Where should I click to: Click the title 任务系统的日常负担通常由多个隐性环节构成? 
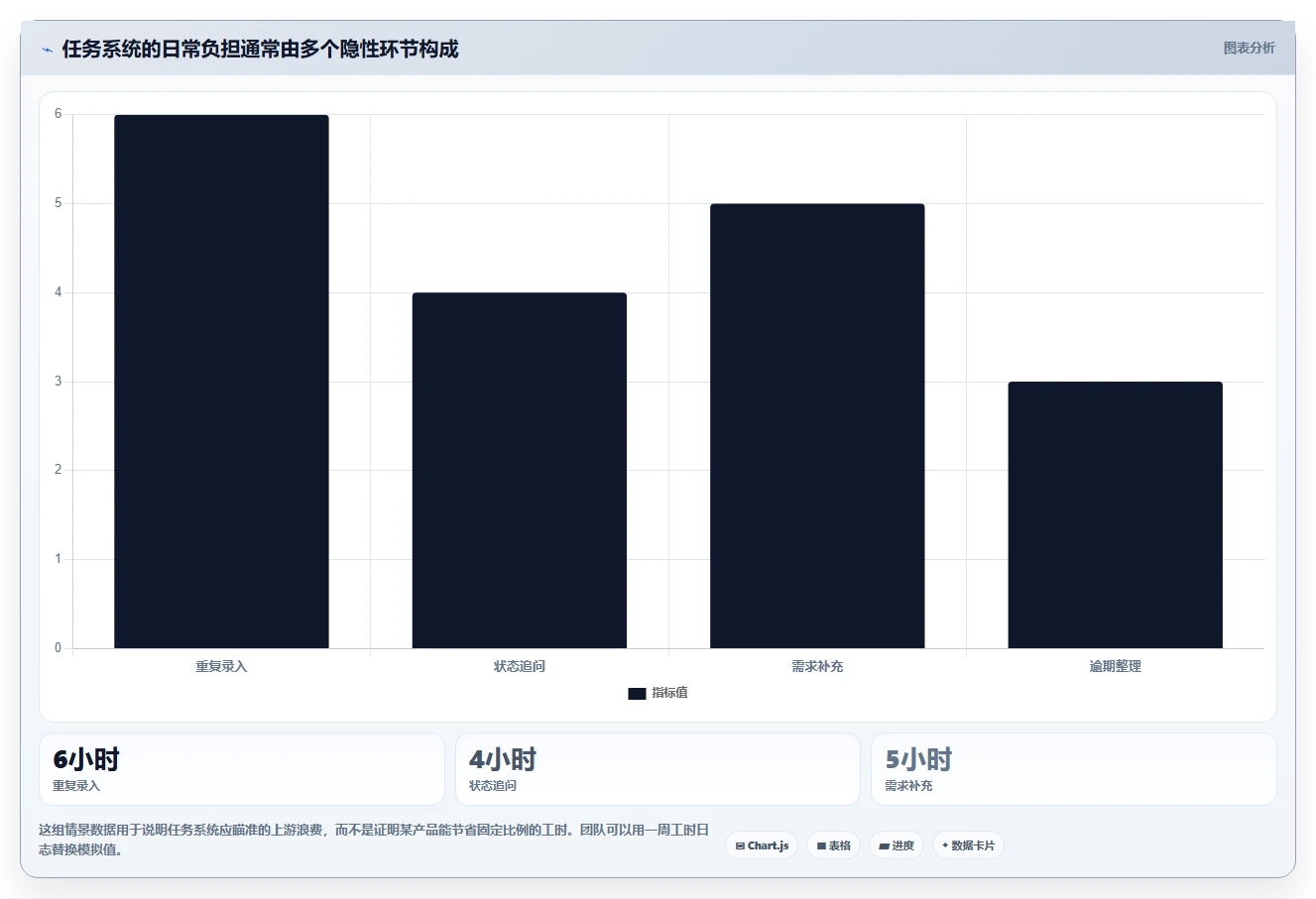tap(260, 49)
